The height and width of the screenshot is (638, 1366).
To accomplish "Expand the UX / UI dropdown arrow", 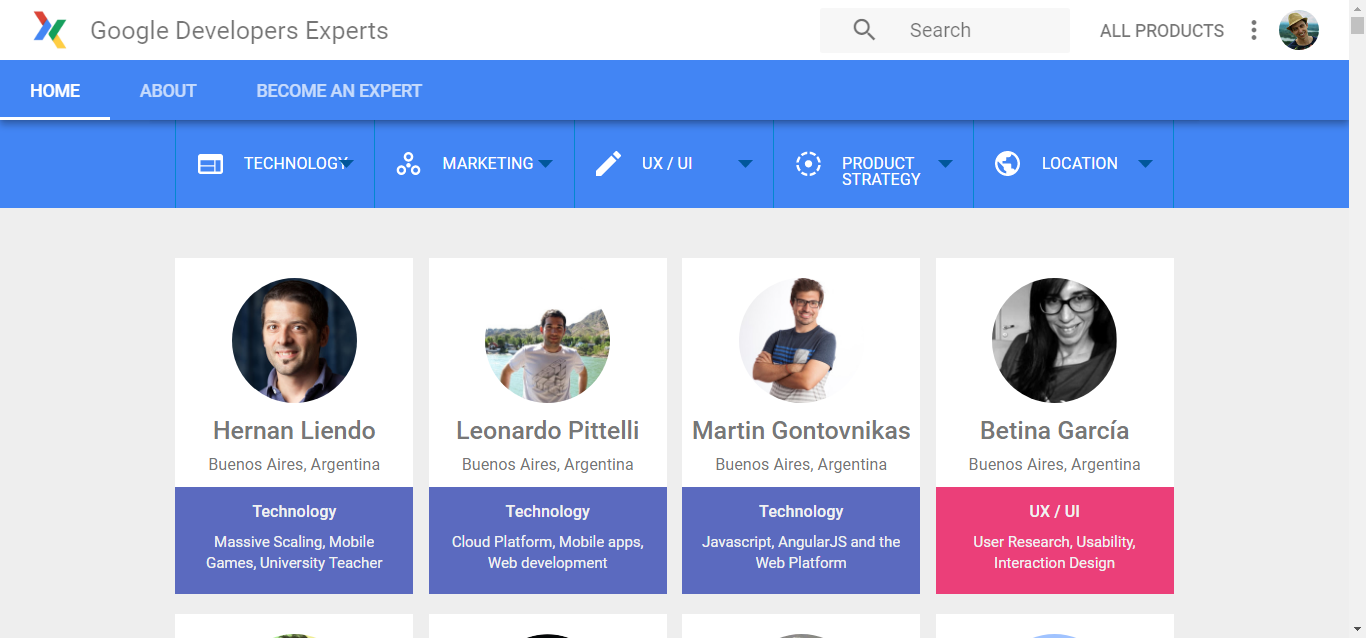I will (745, 164).
